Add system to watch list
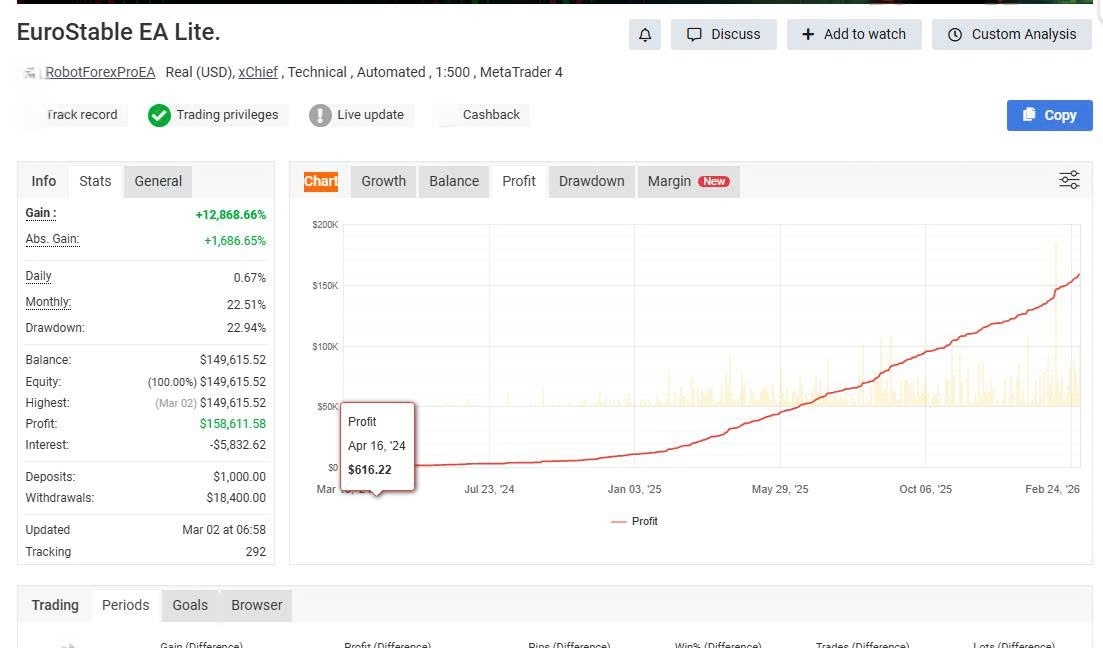The image size is (1103, 648). (854, 34)
